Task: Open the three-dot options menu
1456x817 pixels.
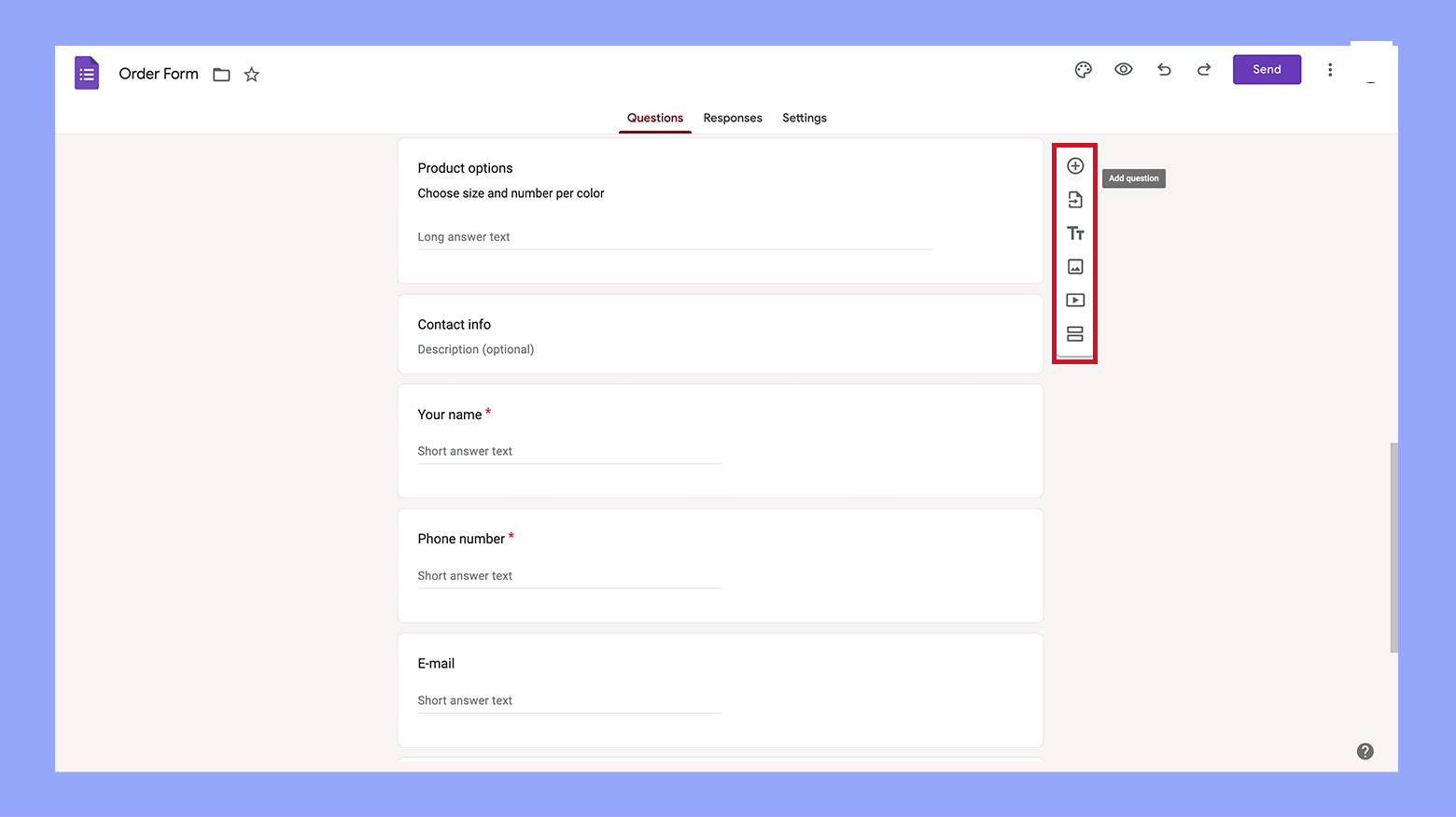Action: (x=1330, y=69)
